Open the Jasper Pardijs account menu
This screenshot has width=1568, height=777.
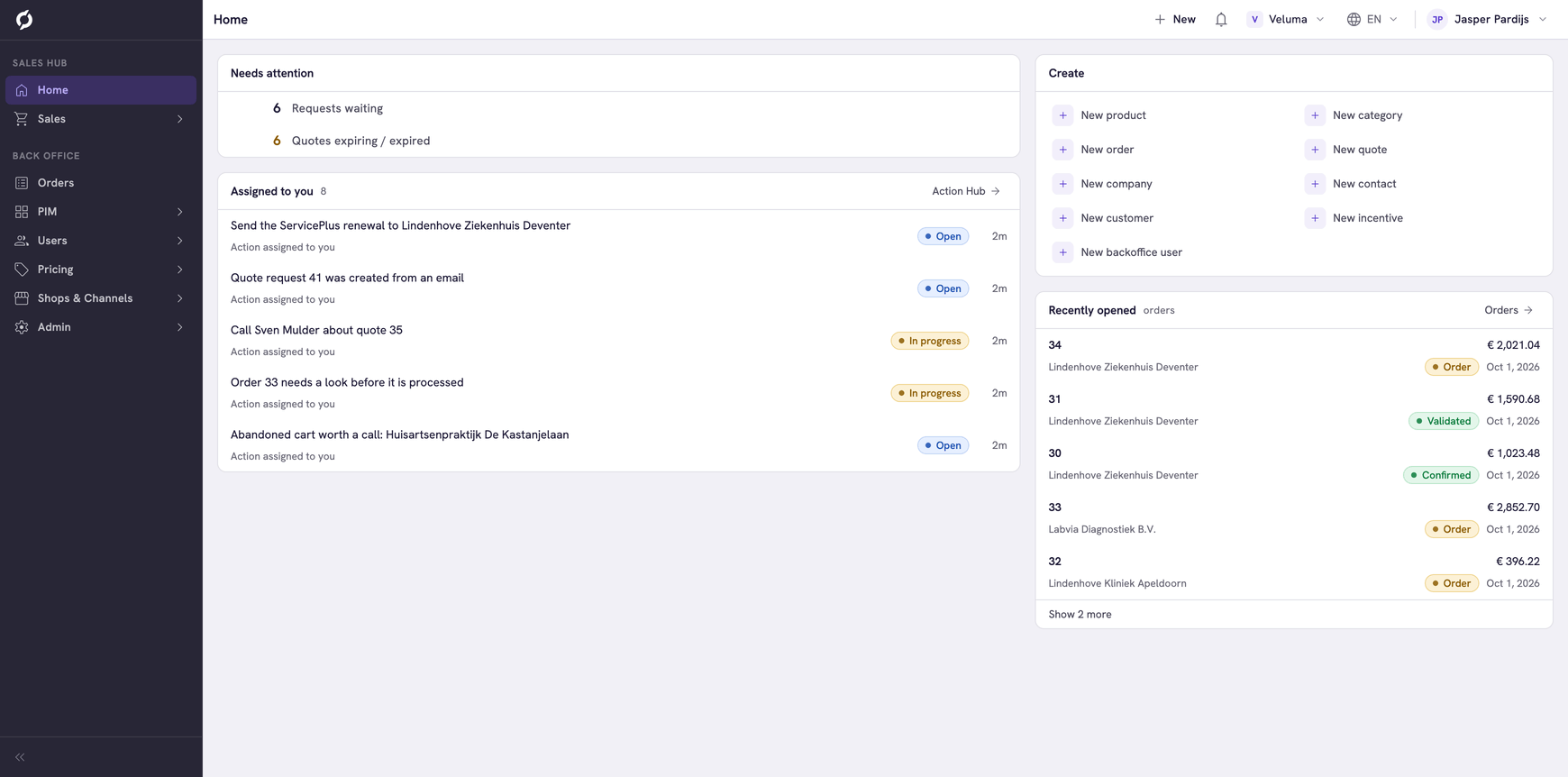[1488, 19]
